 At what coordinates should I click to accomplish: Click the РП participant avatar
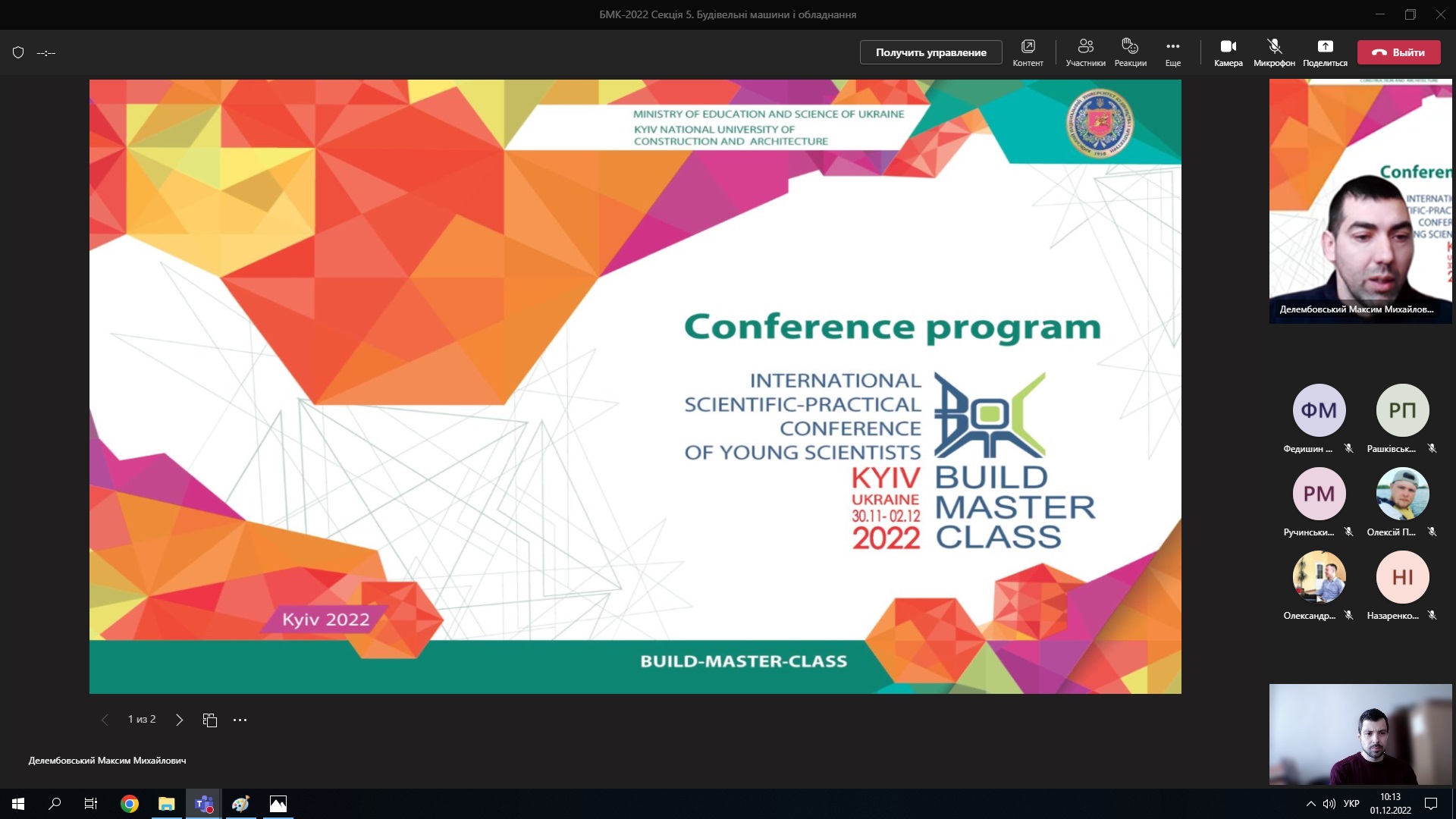click(1402, 410)
